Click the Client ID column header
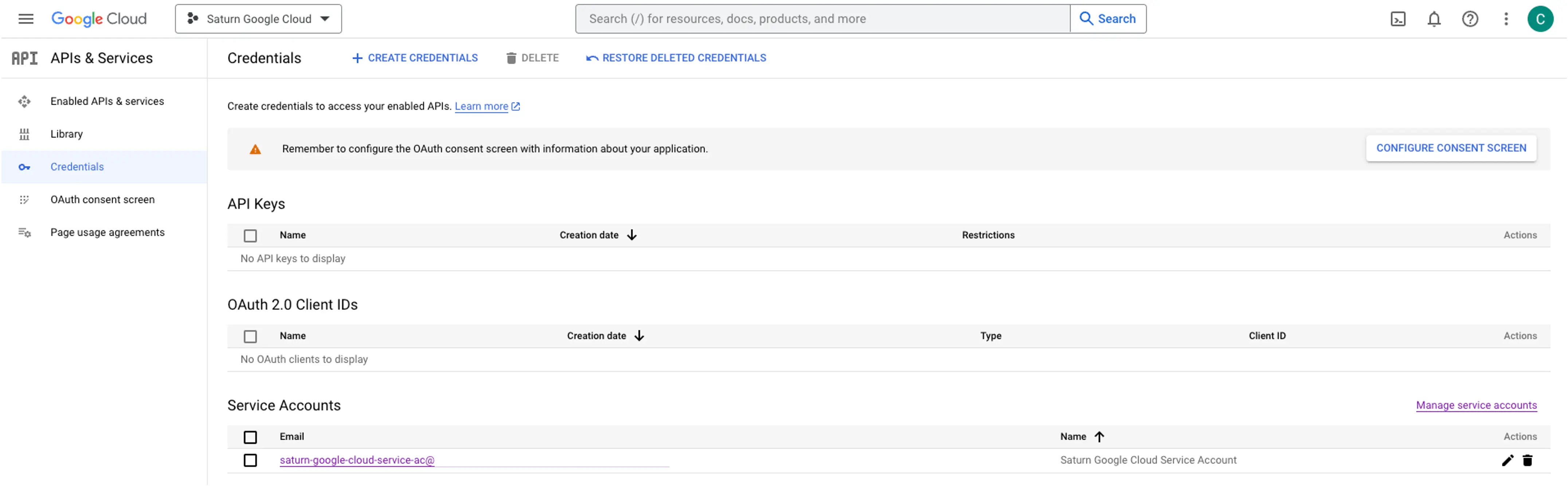This screenshot has width=1568, height=486. [x=1267, y=336]
